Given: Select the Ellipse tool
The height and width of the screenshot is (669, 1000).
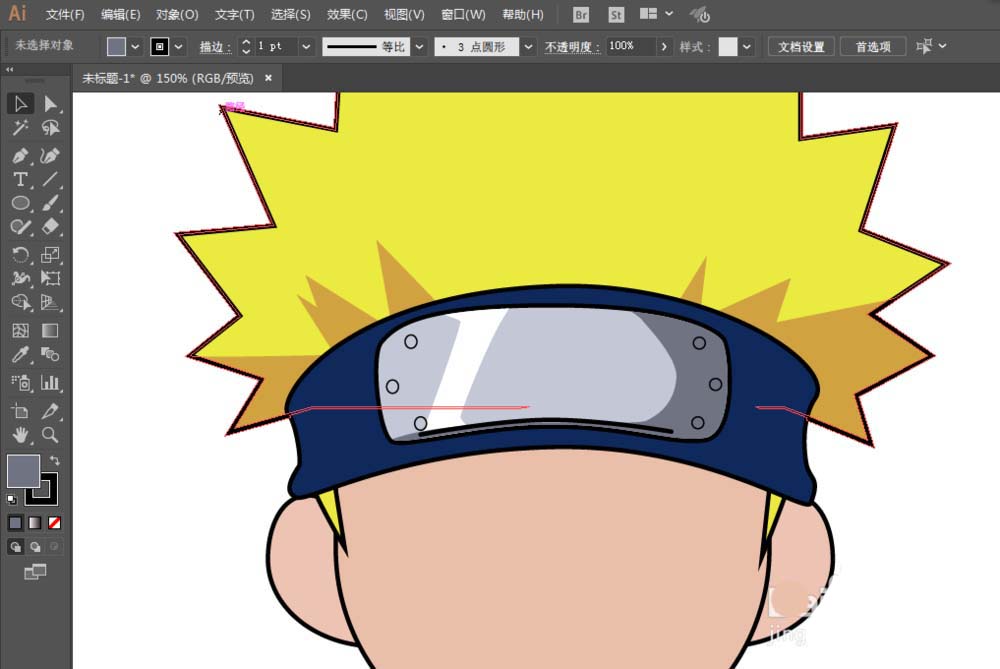Looking at the screenshot, I should point(20,203).
